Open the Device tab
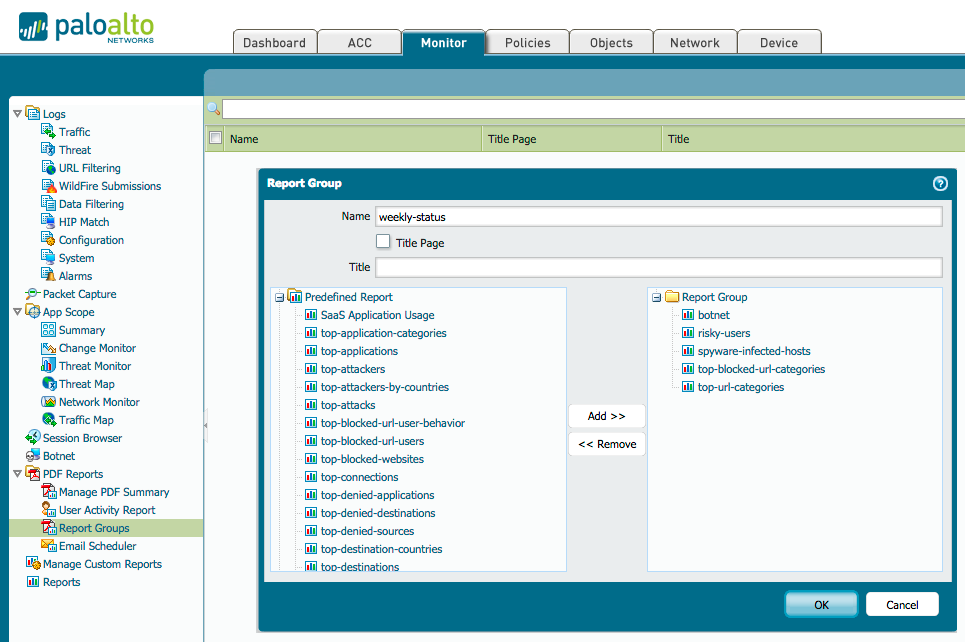 pos(778,43)
